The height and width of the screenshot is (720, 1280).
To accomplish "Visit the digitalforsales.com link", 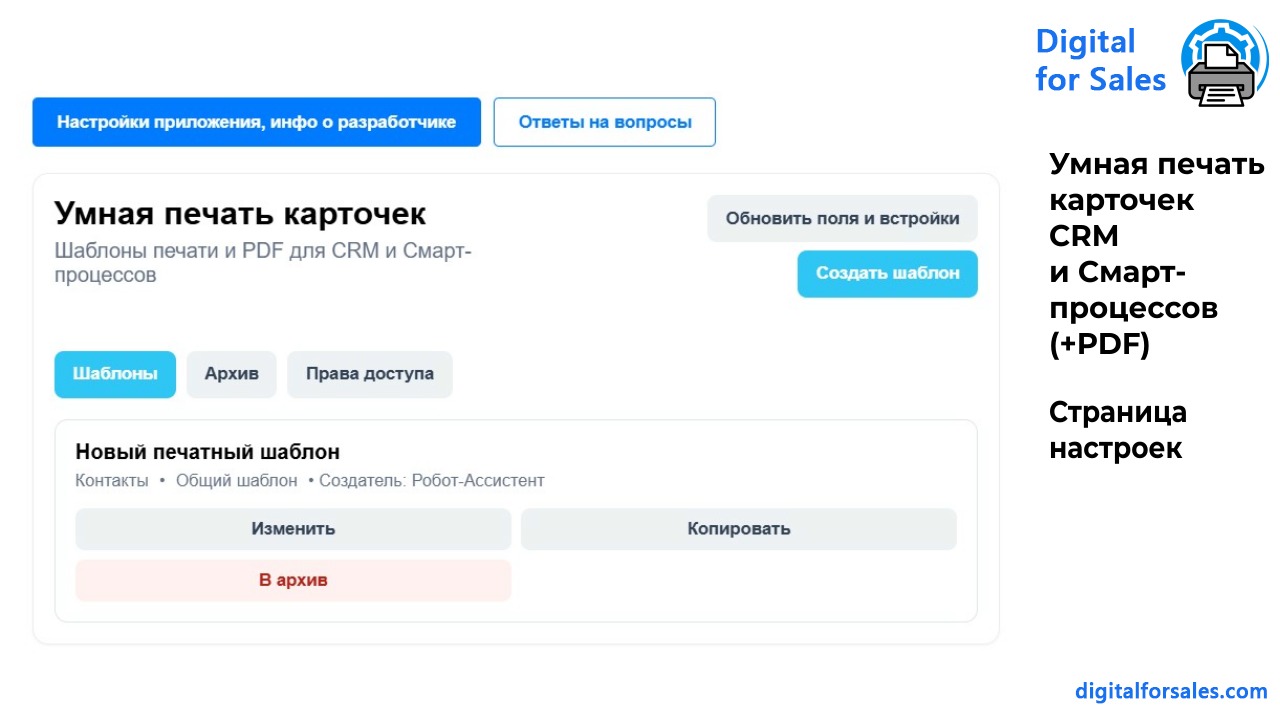I will [x=1171, y=691].
